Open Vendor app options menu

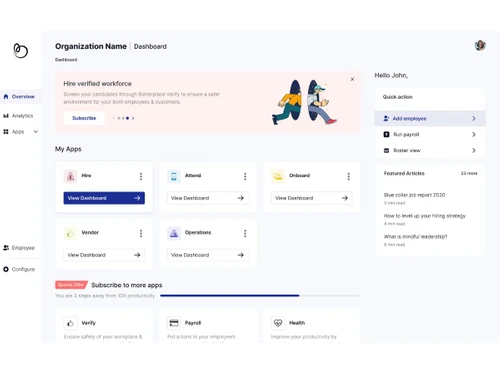(x=141, y=233)
